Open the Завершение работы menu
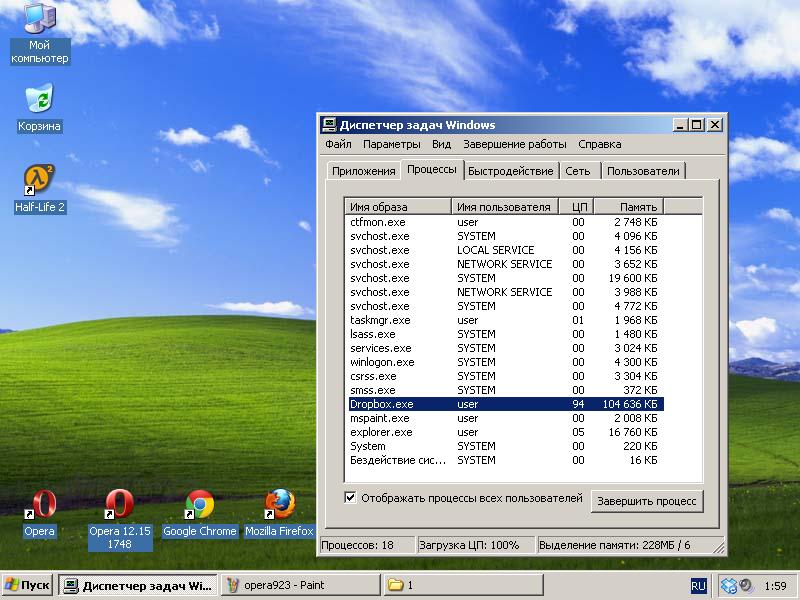This screenshot has width=800, height=600. click(x=514, y=144)
